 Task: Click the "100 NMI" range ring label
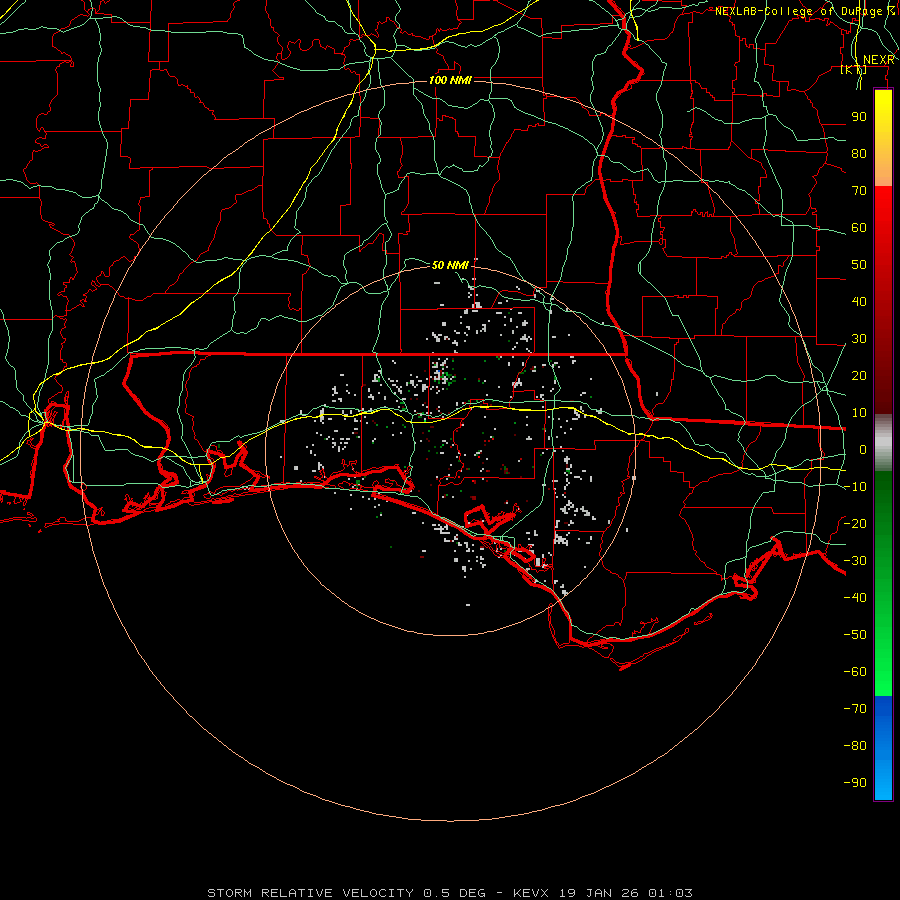click(450, 80)
